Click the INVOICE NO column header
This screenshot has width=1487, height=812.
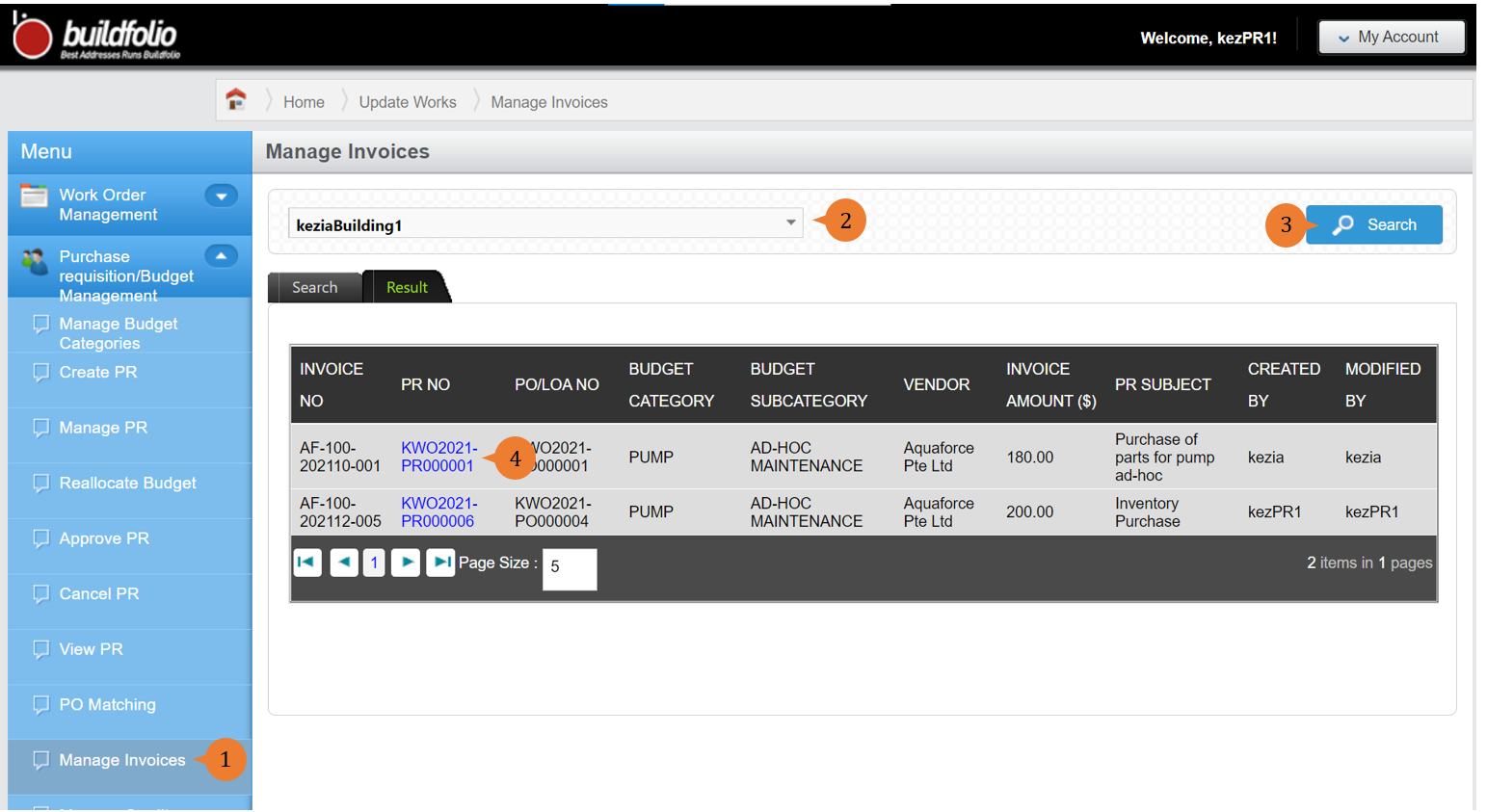click(332, 384)
